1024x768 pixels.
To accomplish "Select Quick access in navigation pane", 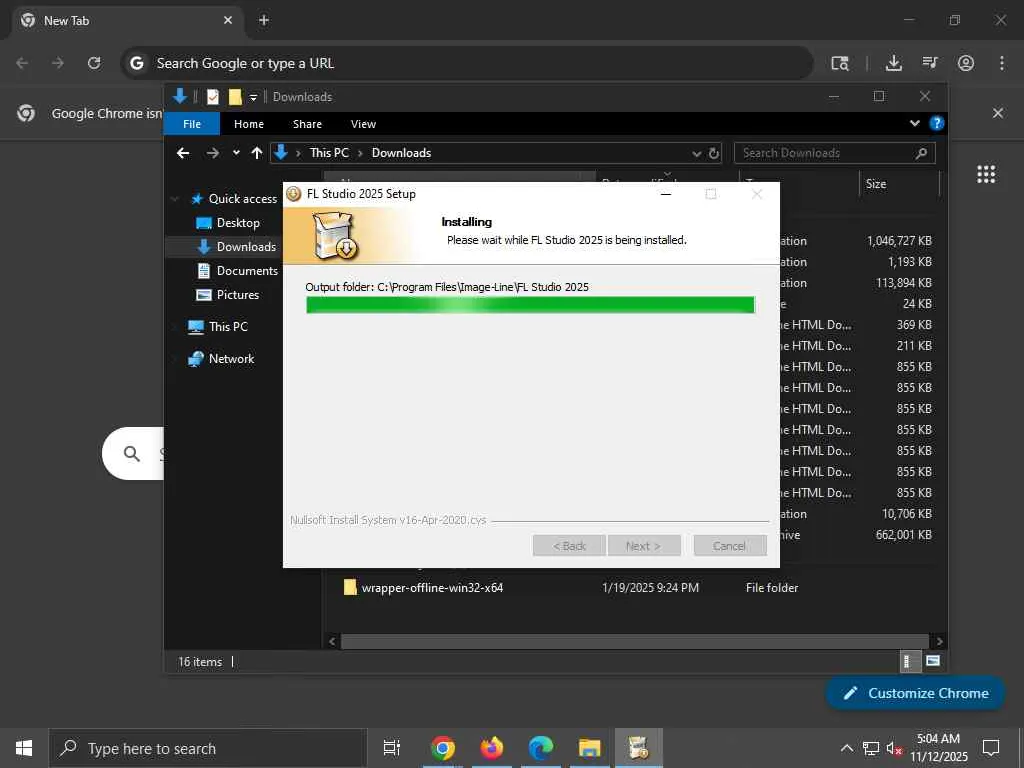I will click(242, 199).
